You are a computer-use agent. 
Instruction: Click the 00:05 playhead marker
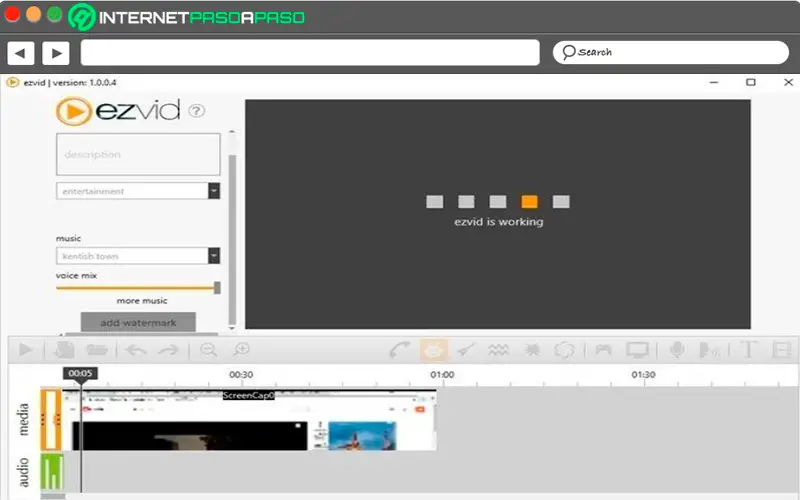[80, 373]
